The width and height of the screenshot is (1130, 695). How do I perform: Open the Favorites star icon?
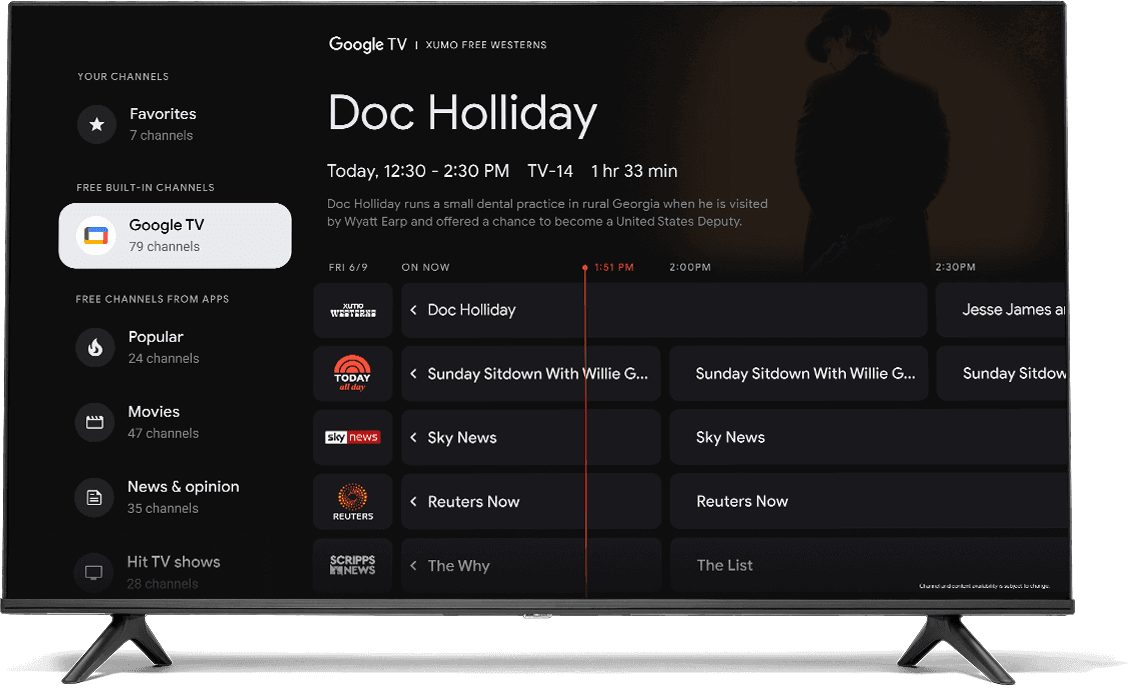coord(97,124)
